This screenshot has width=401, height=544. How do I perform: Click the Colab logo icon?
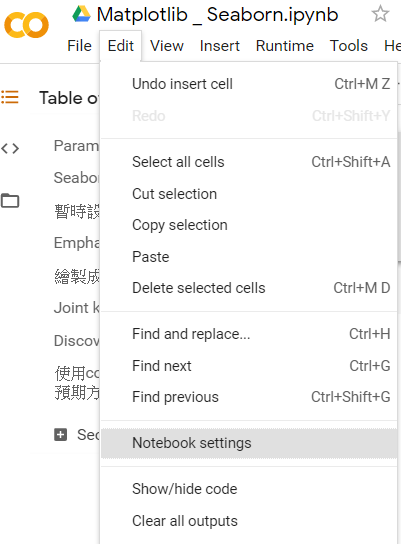tap(26, 25)
